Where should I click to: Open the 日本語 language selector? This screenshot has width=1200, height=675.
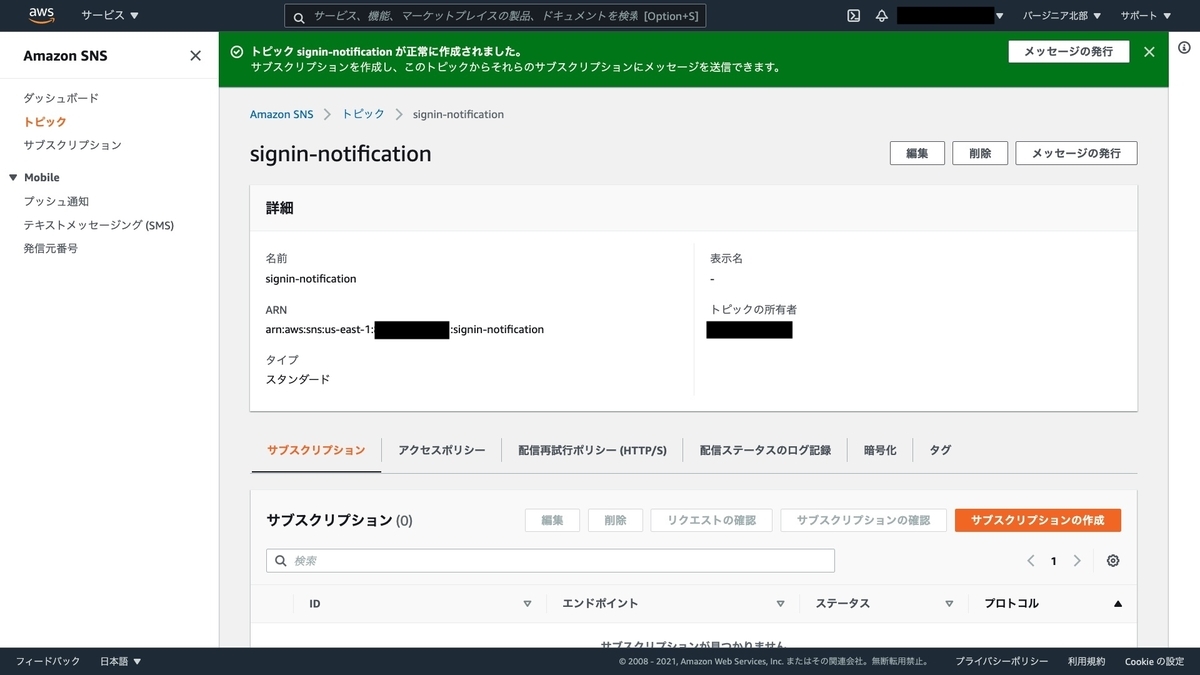(121, 662)
